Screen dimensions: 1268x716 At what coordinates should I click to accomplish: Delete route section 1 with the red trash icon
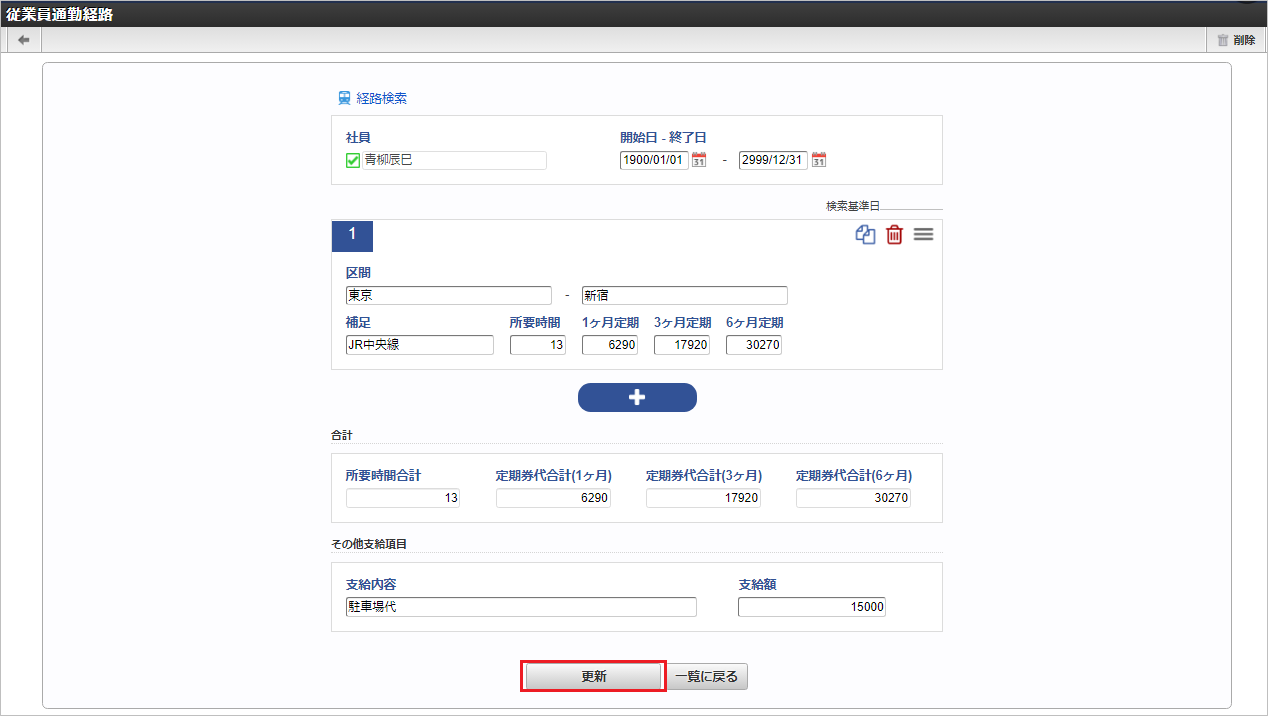[x=894, y=235]
